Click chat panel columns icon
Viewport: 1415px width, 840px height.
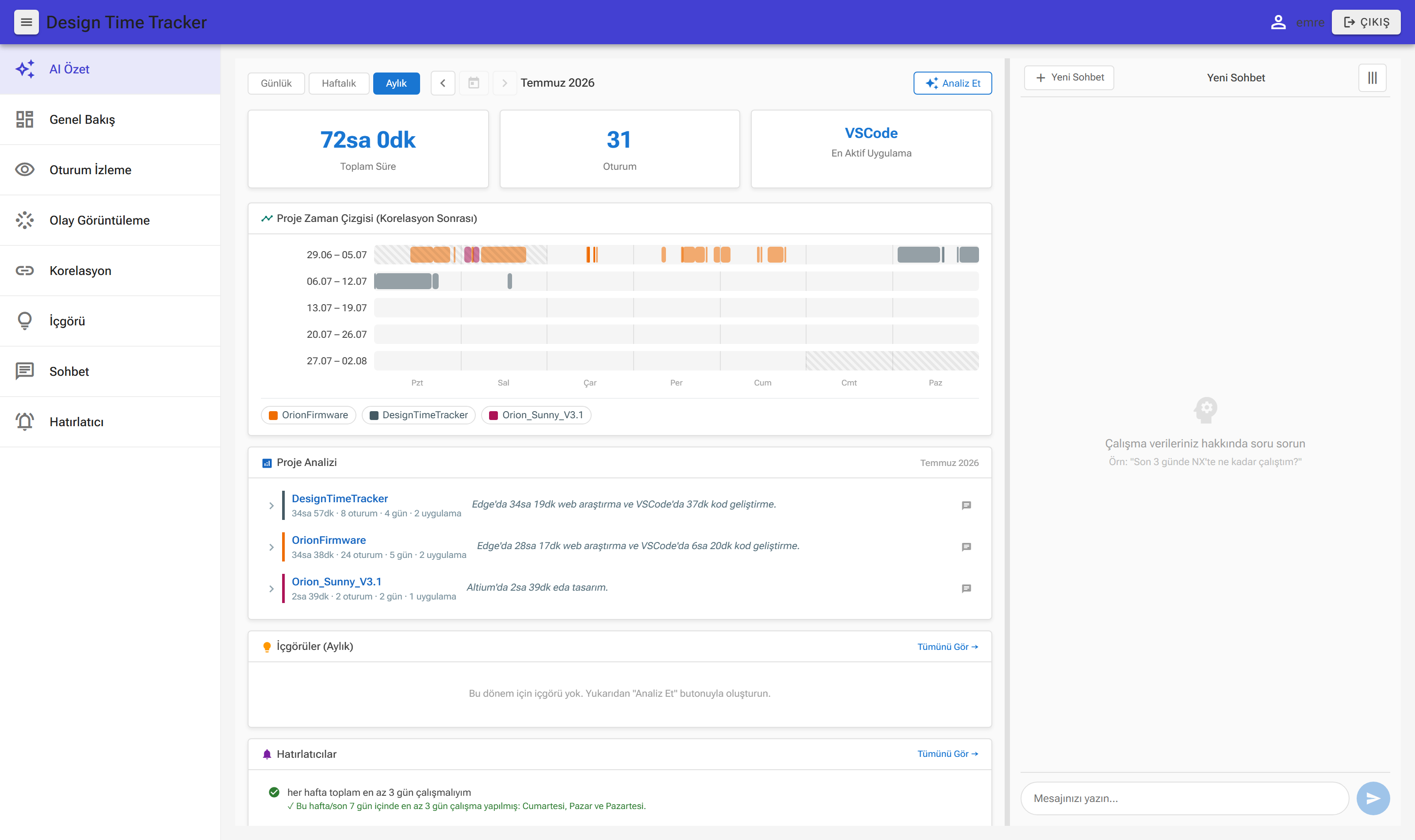[1372, 77]
